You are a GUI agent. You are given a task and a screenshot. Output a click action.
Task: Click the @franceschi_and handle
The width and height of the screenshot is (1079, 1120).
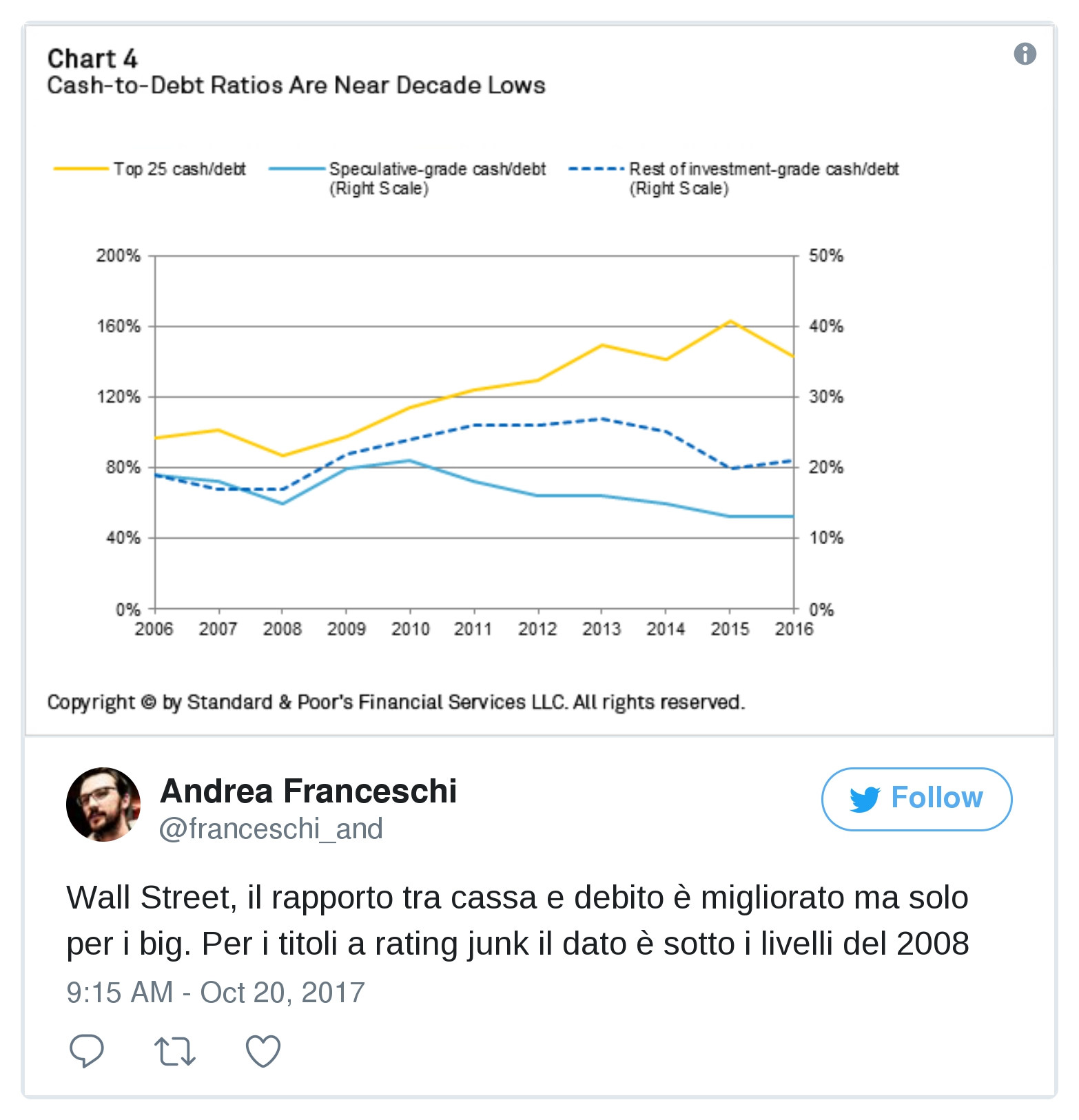coord(271,829)
